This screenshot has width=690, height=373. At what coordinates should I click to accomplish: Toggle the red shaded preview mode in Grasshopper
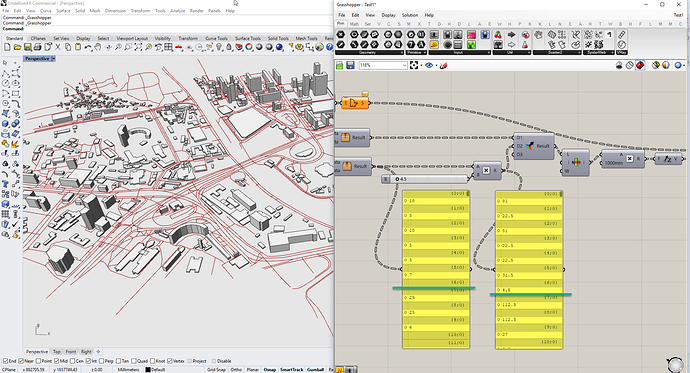tap(640, 66)
